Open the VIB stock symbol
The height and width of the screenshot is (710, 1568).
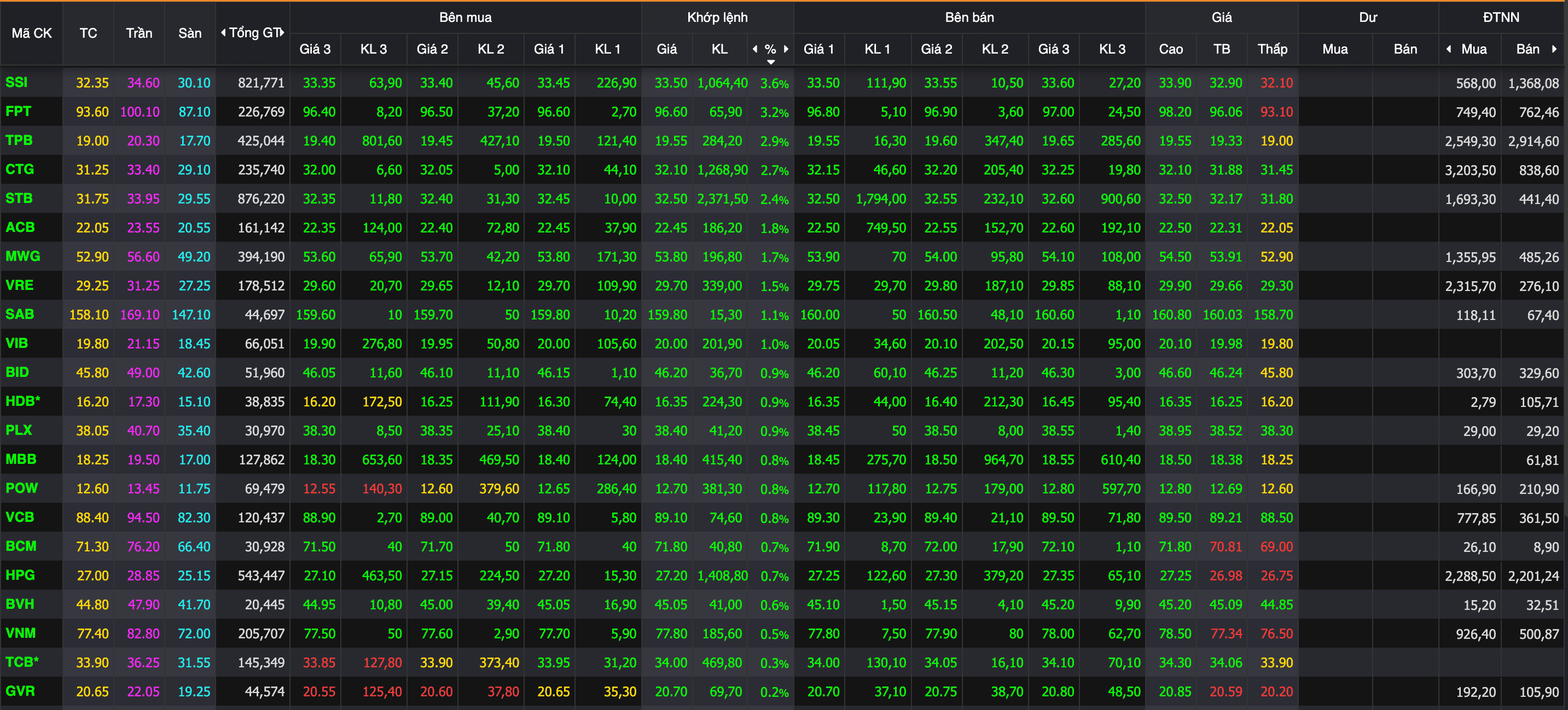pos(17,343)
